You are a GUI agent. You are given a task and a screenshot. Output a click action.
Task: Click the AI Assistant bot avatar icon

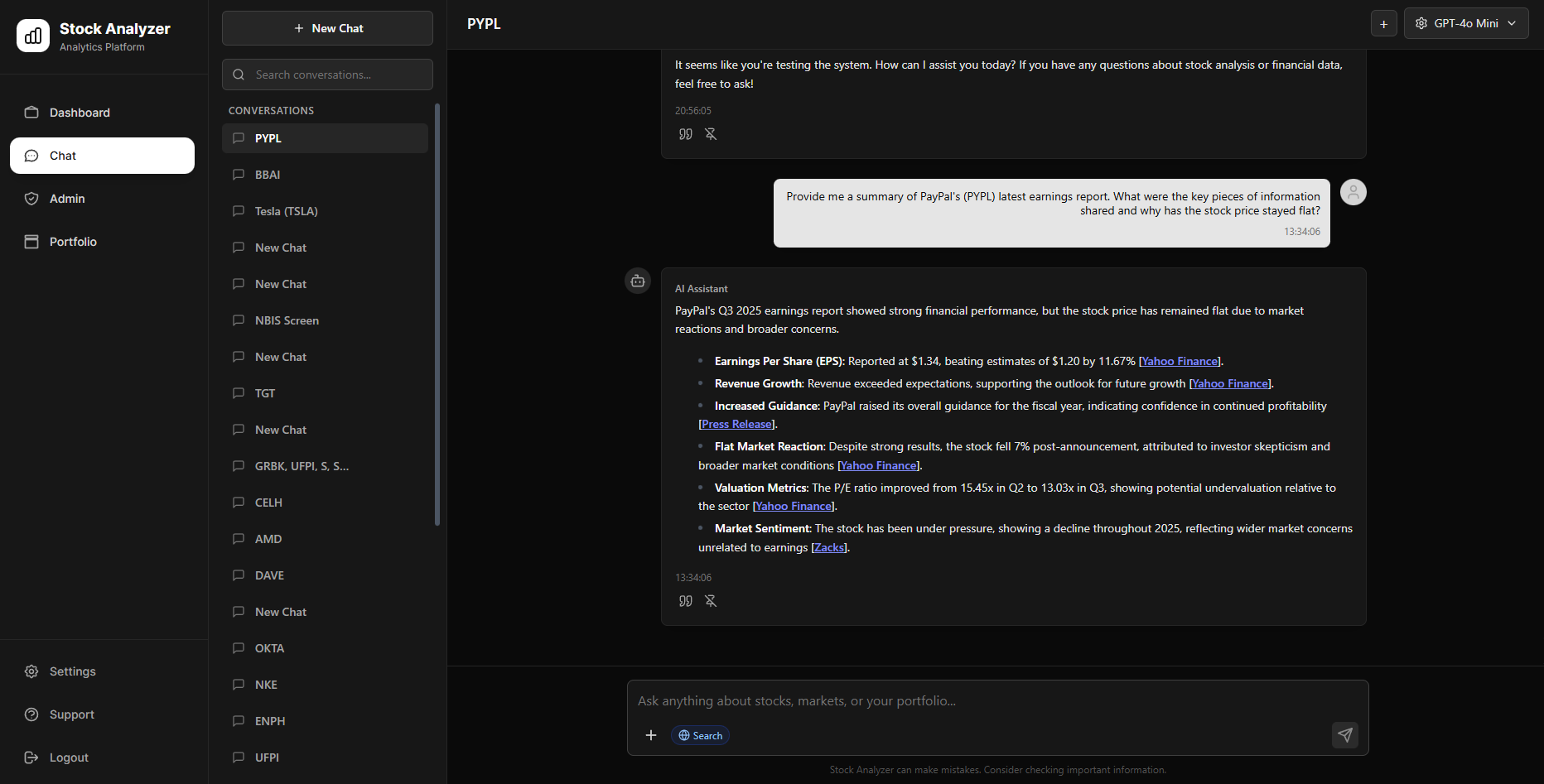[x=638, y=281]
